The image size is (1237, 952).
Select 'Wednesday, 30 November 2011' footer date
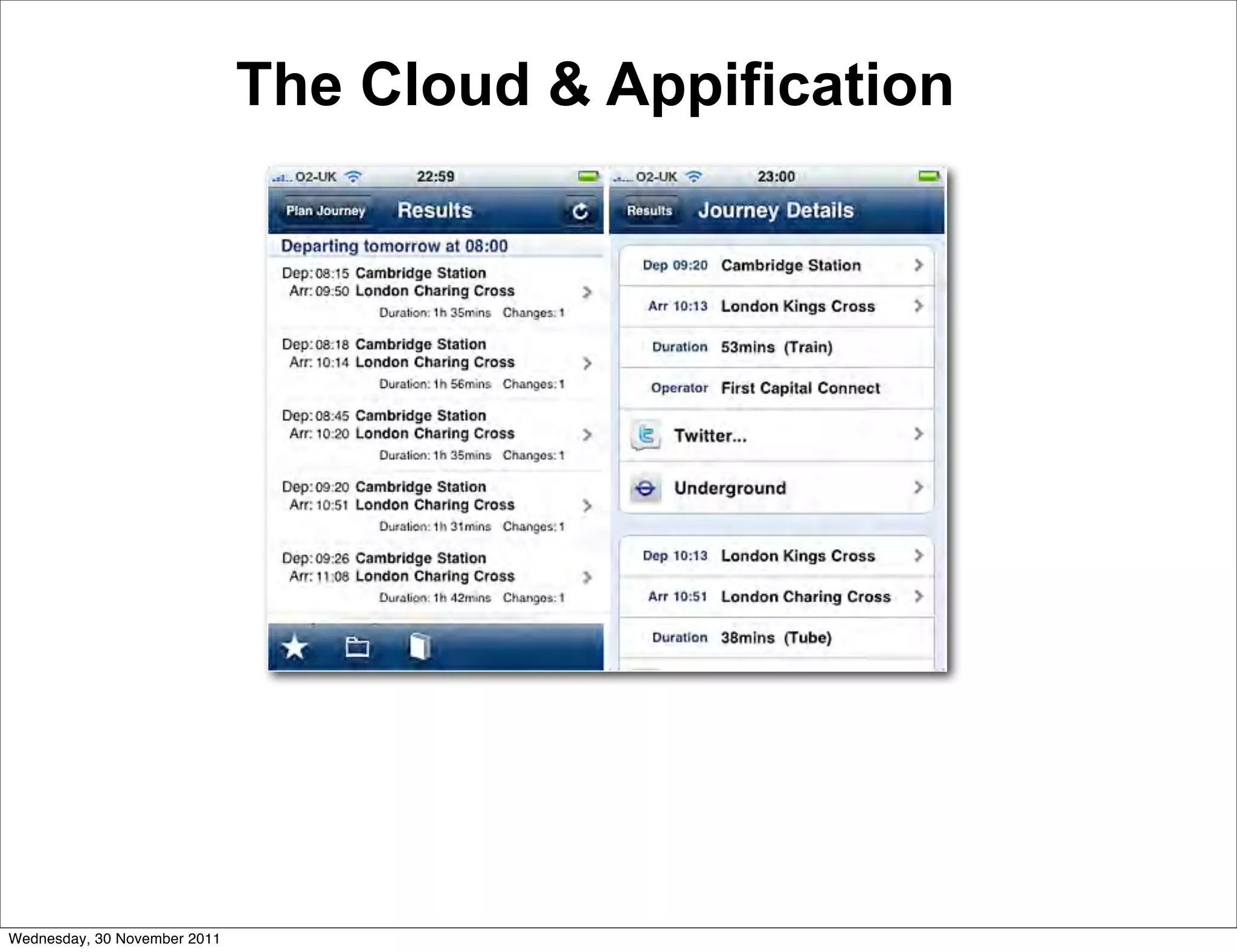[114, 939]
